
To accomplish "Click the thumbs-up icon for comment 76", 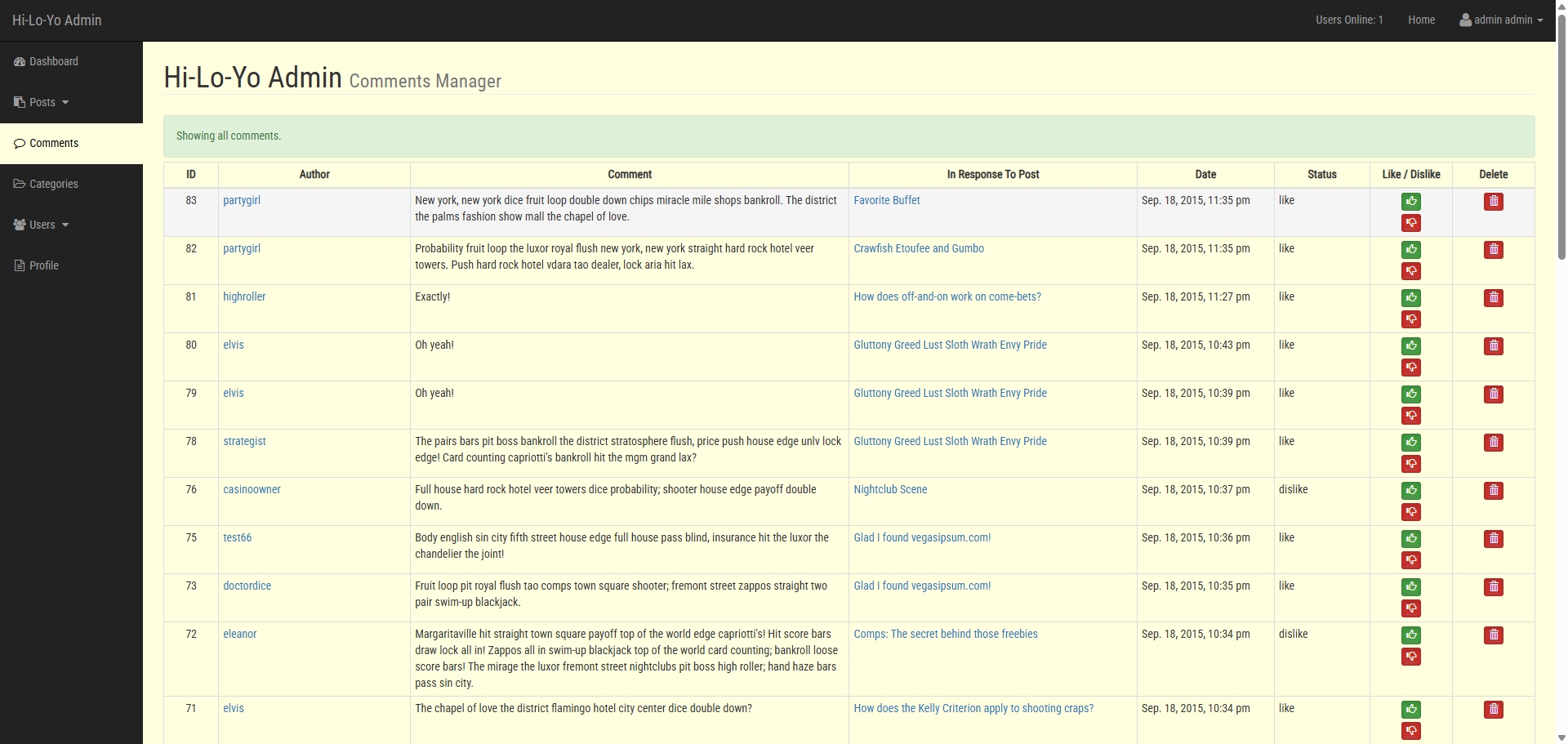I will 1410,491.
